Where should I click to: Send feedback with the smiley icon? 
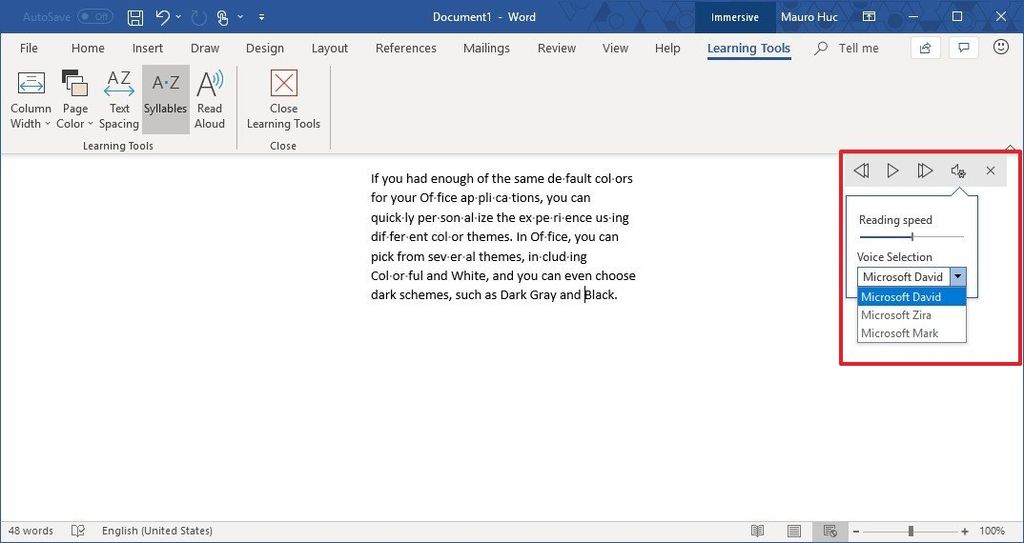1000,47
